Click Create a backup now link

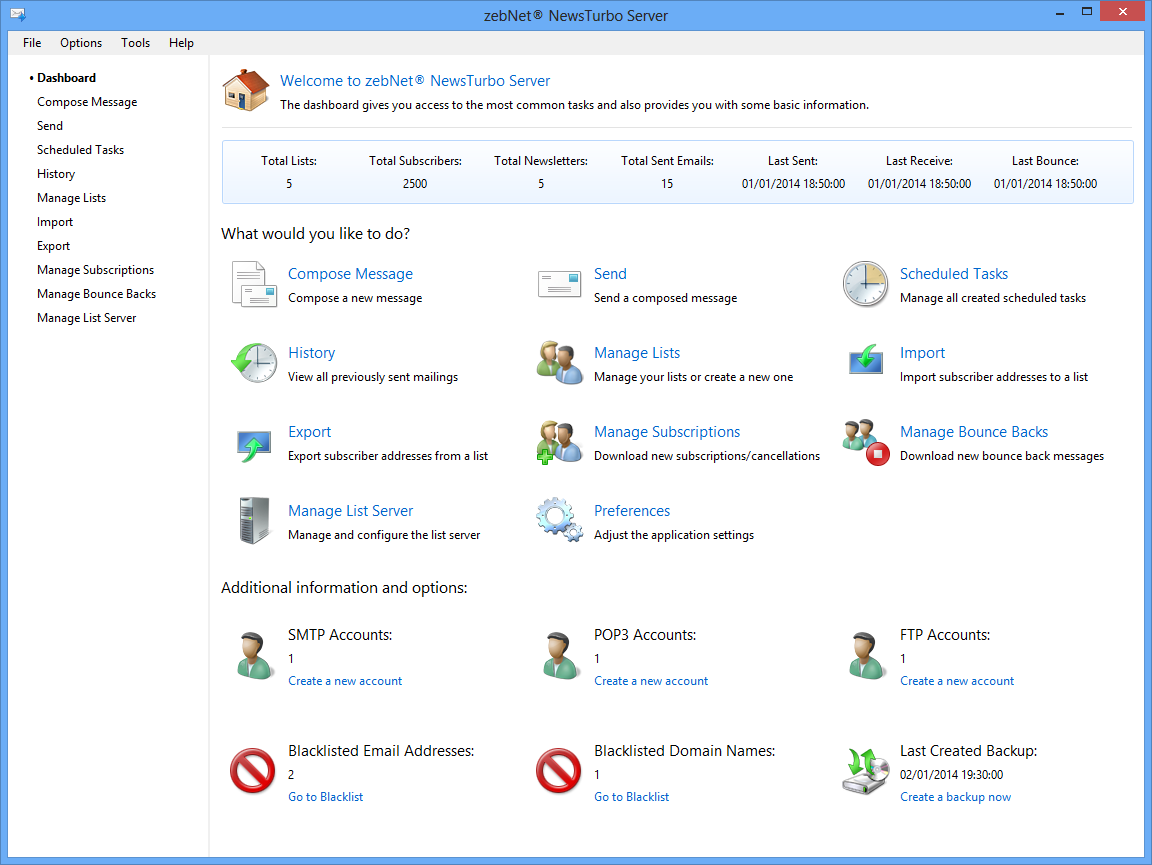tap(955, 797)
